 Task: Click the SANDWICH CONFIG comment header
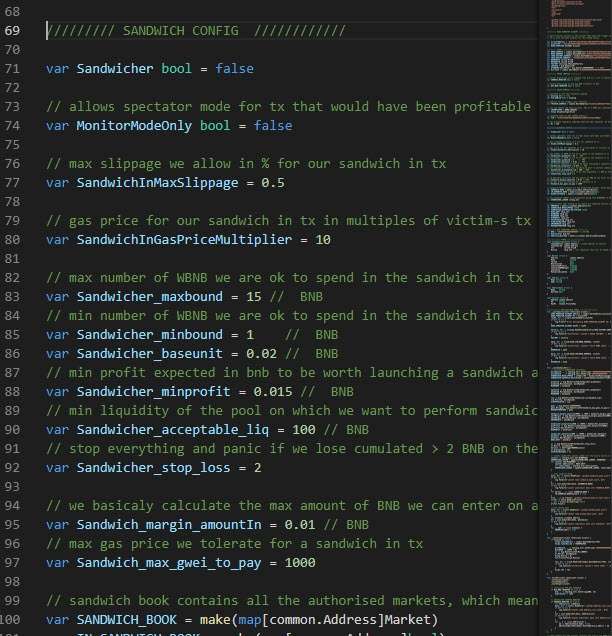[196, 30]
